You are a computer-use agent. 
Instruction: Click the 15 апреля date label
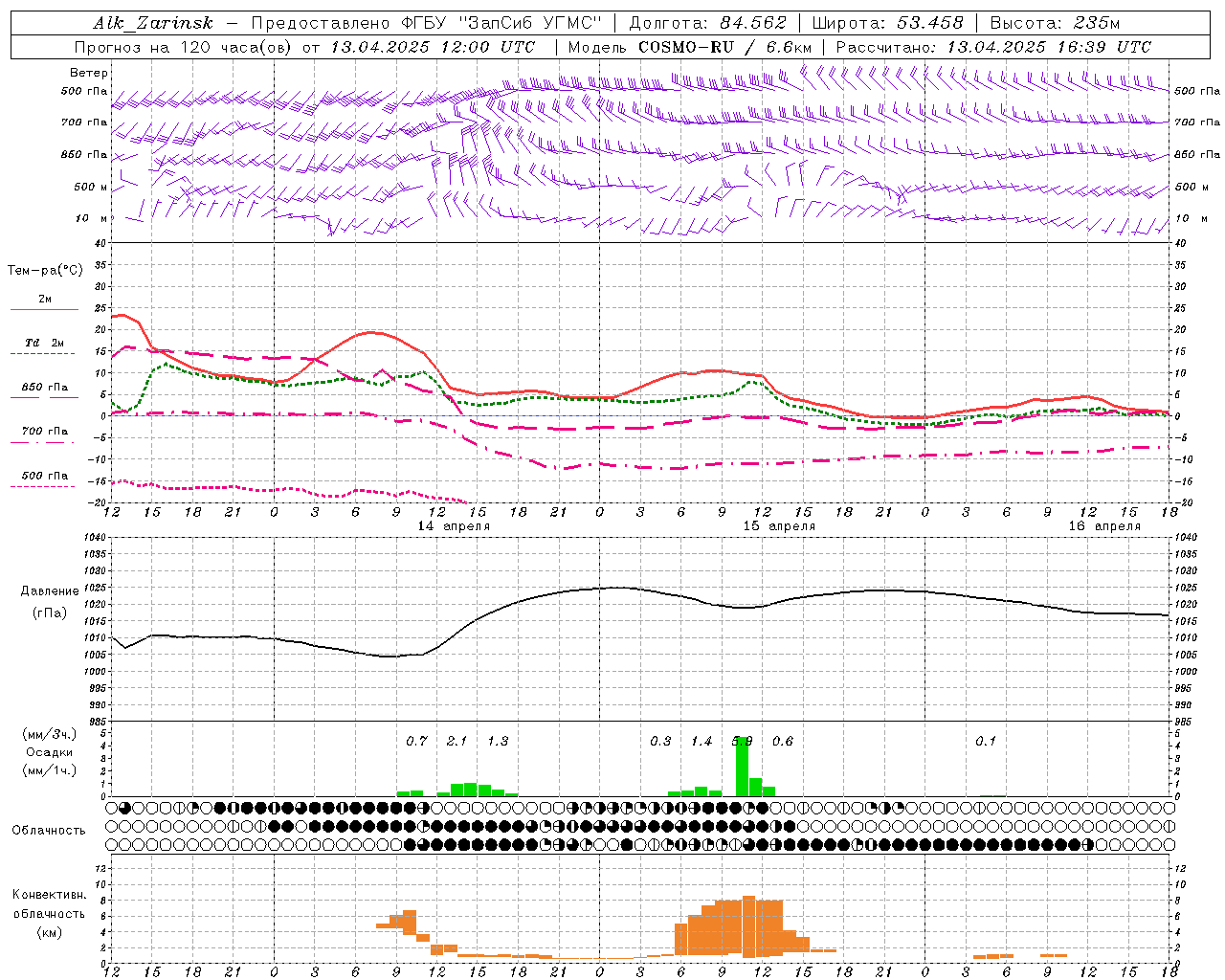coord(779,526)
